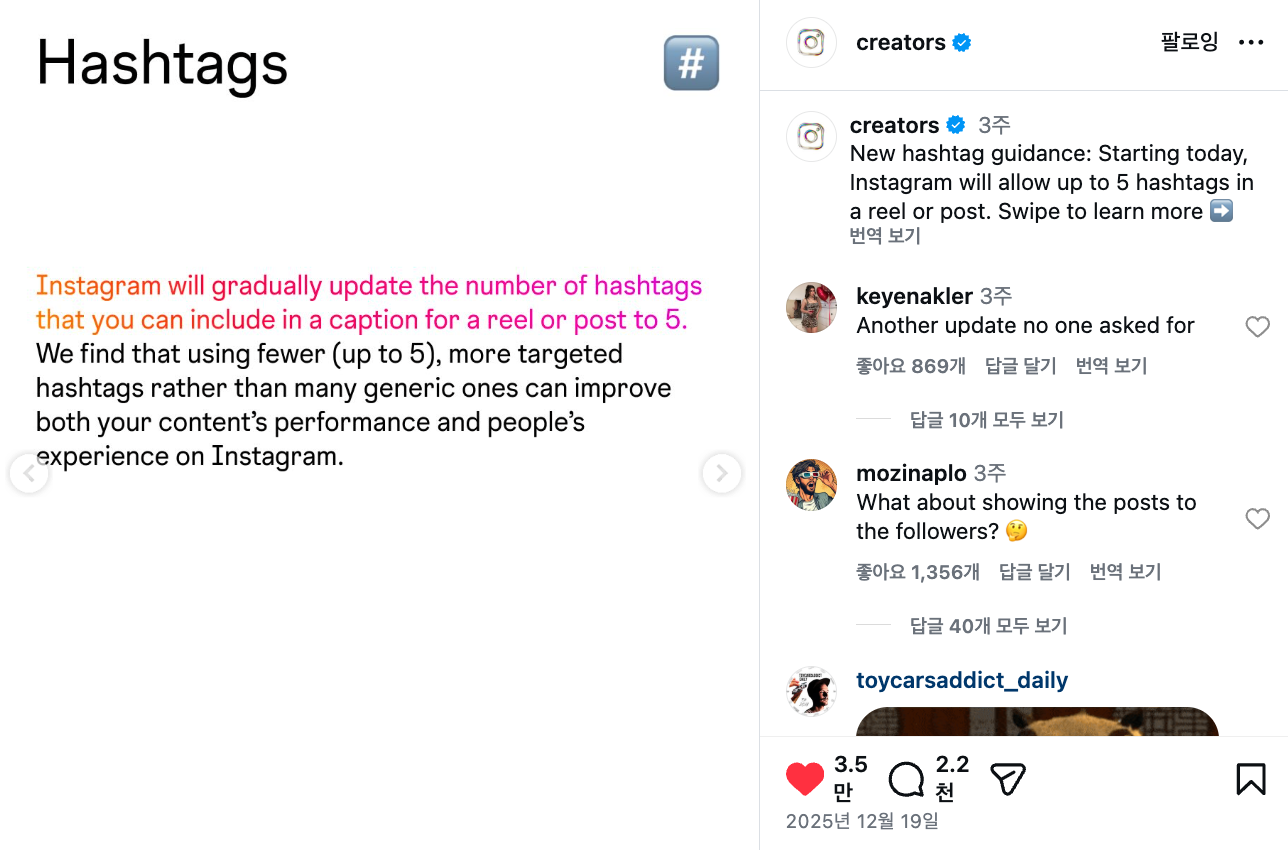This screenshot has width=1288, height=850.
Task: Click 답글 달기 under keyenakler's comment
Action: click(1019, 365)
